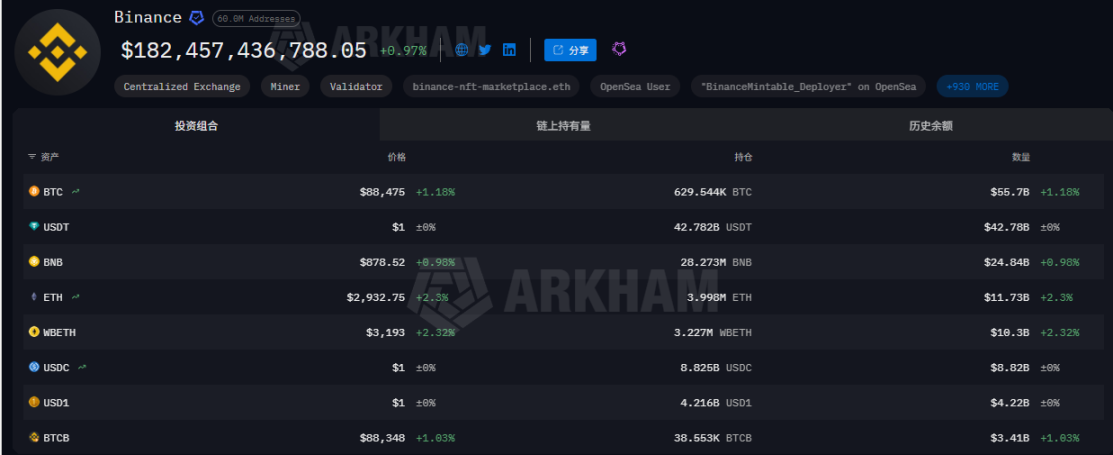Image resolution: width=1113 pixels, height=455 pixels.
Task: Select the Validator tag
Action: coord(356,87)
